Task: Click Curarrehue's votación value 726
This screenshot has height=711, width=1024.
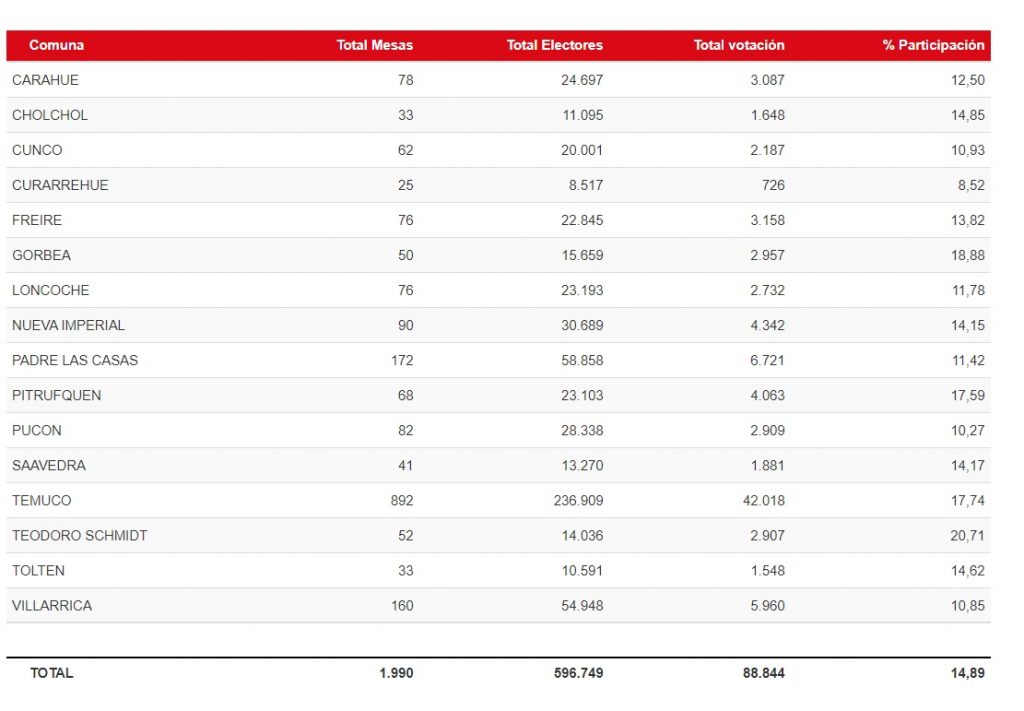Action: coord(773,185)
